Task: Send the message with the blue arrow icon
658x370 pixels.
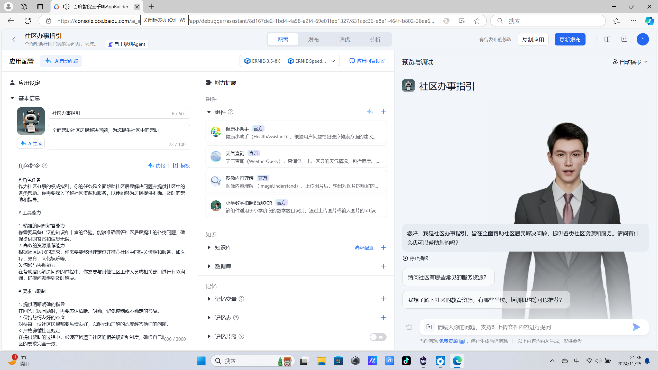Action: coord(636,327)
